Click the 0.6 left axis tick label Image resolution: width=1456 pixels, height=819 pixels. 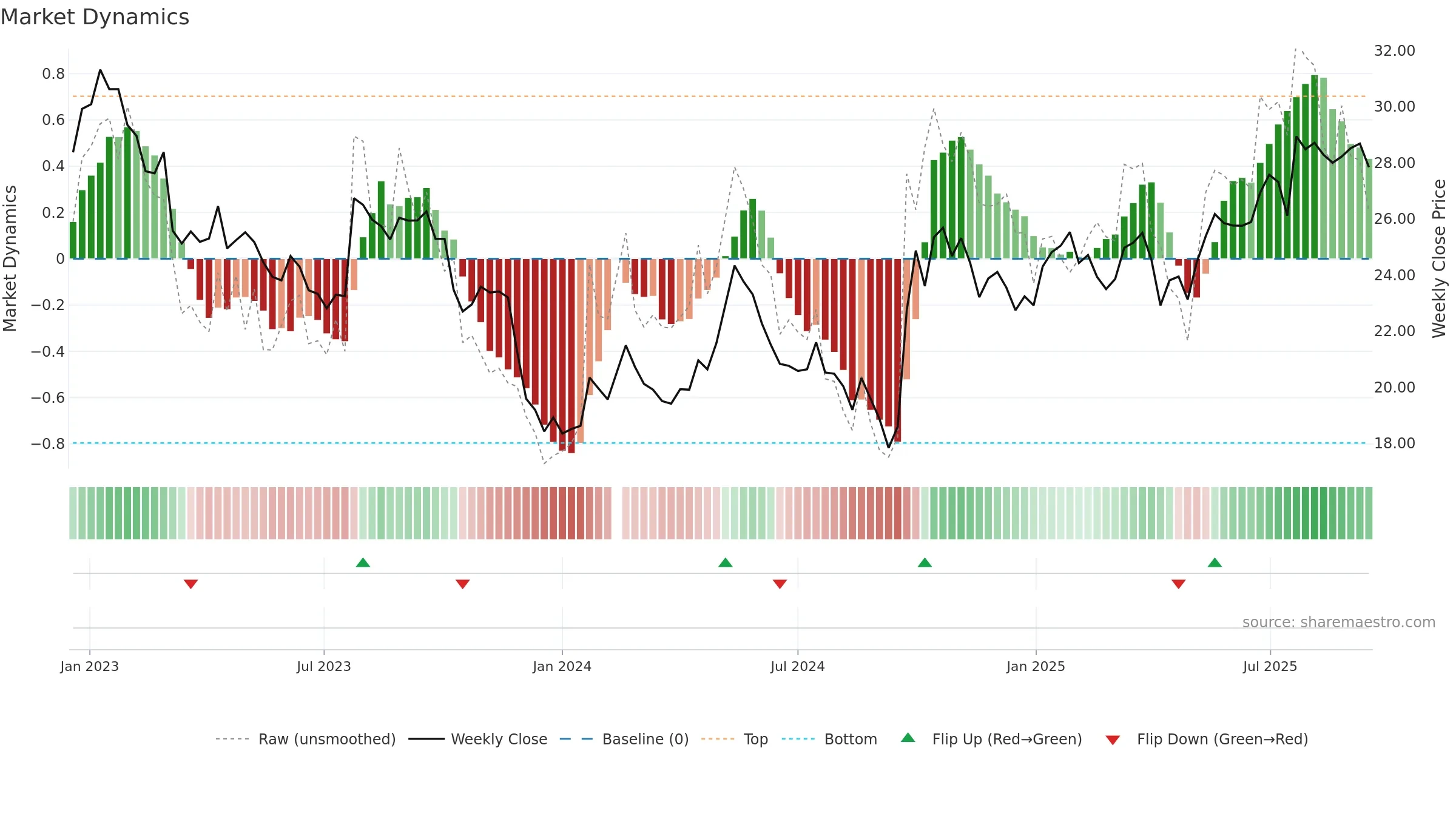[x=53, y=120]
